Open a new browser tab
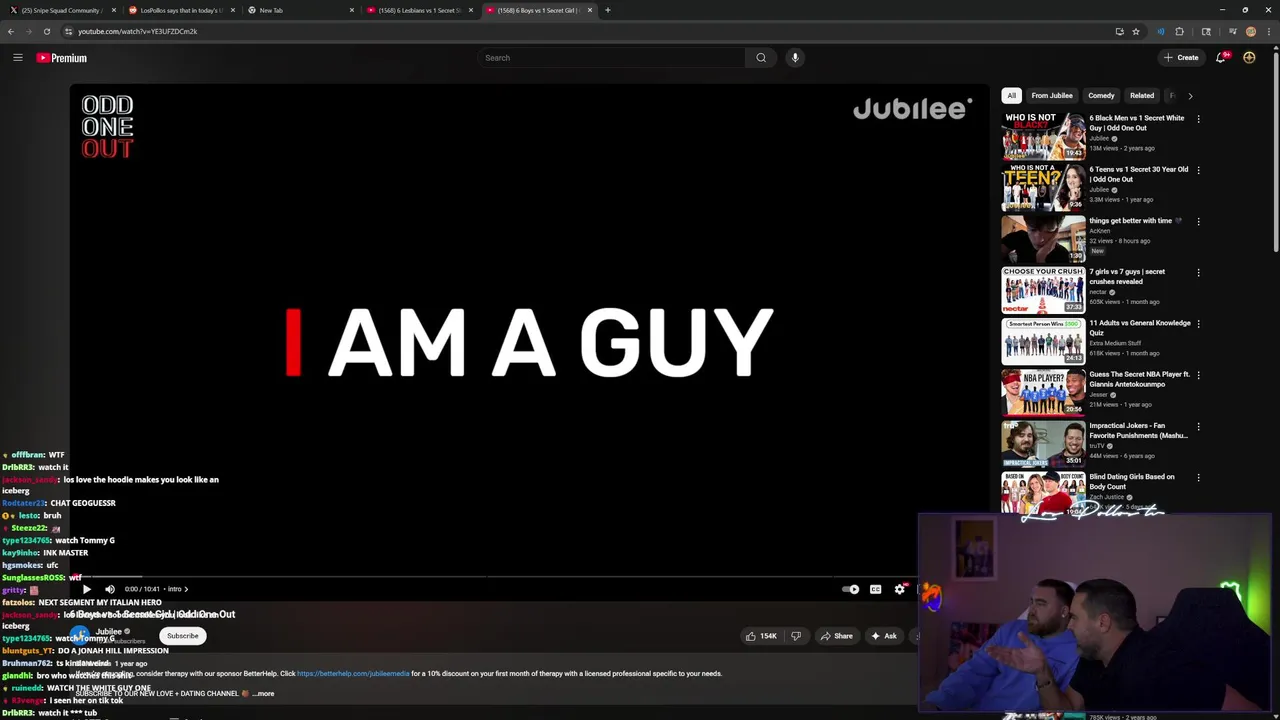The image size is (1280, 720). 607,10
